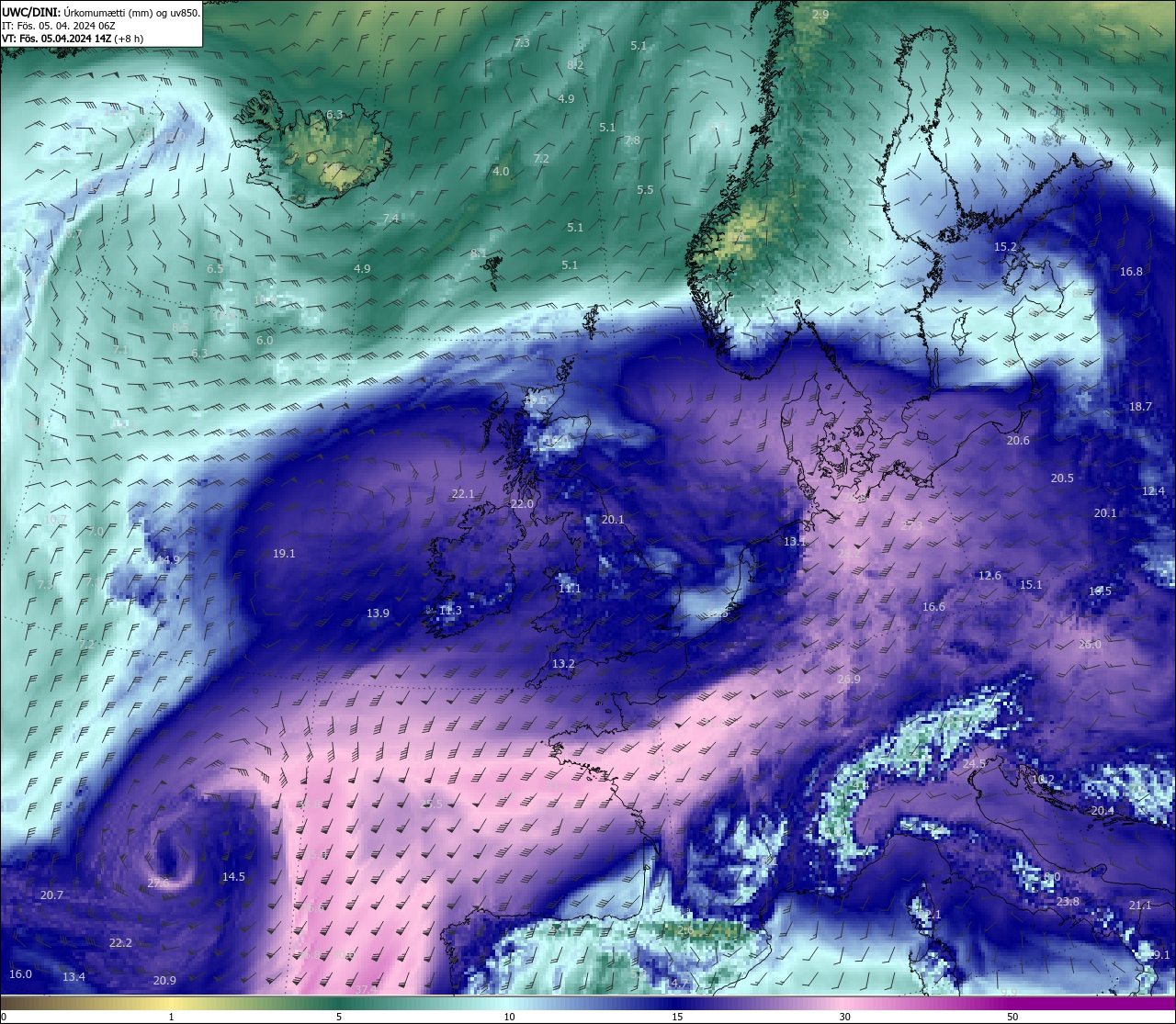The image size is (1176, 1024).
Task: Click the map value "26.0"
Action: point(1090,645)
